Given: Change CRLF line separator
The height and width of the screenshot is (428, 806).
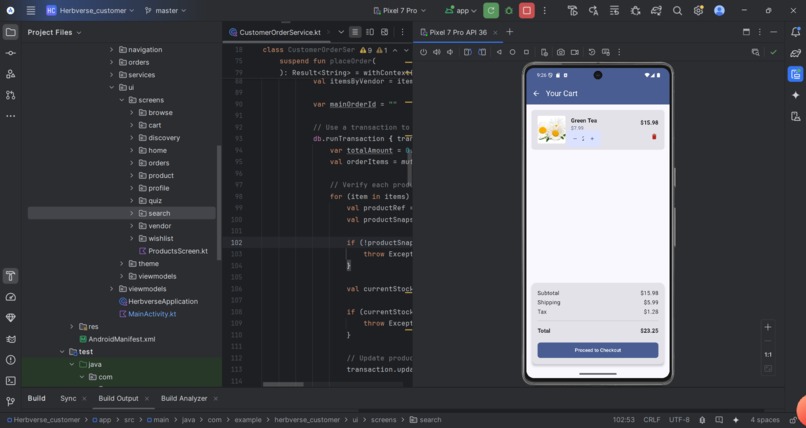Looking at the screenshot, I should (652, 420).
